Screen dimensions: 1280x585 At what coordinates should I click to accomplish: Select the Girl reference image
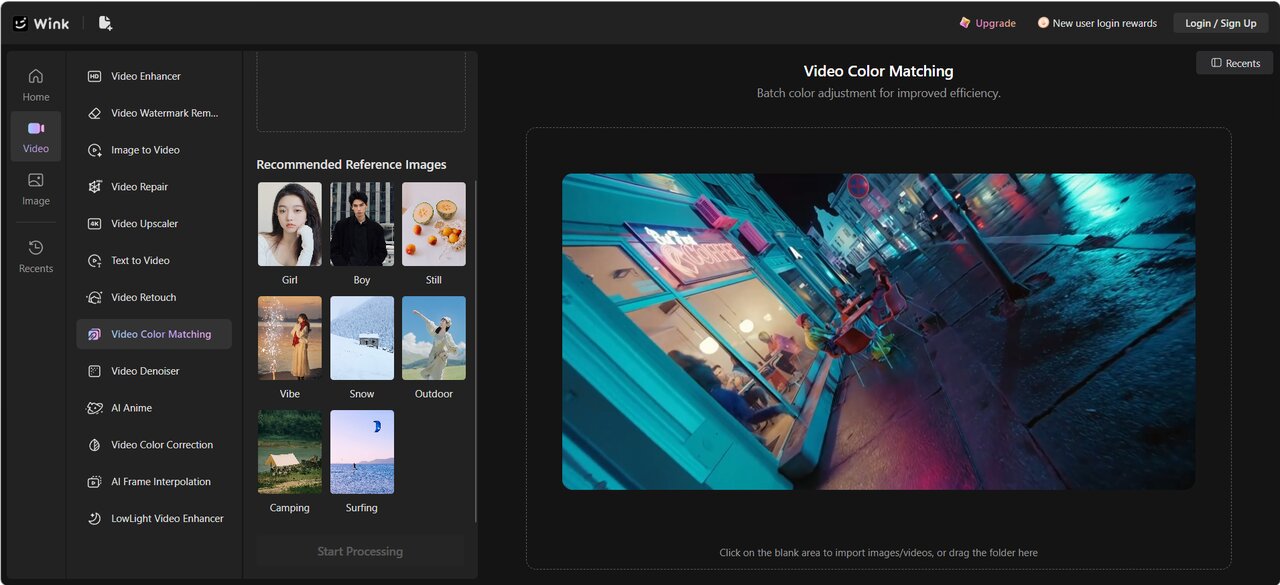[290, 224]
